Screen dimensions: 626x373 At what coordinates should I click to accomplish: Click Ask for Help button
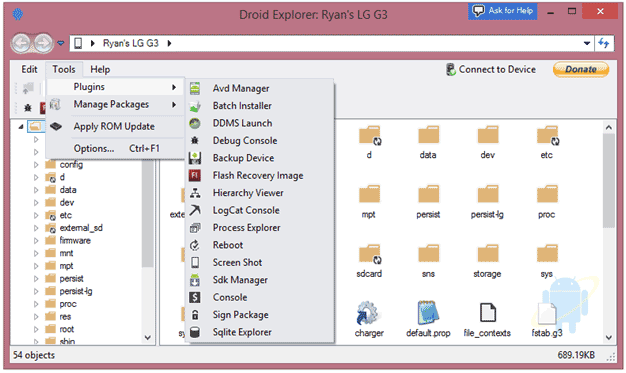(x=502, y=11)
